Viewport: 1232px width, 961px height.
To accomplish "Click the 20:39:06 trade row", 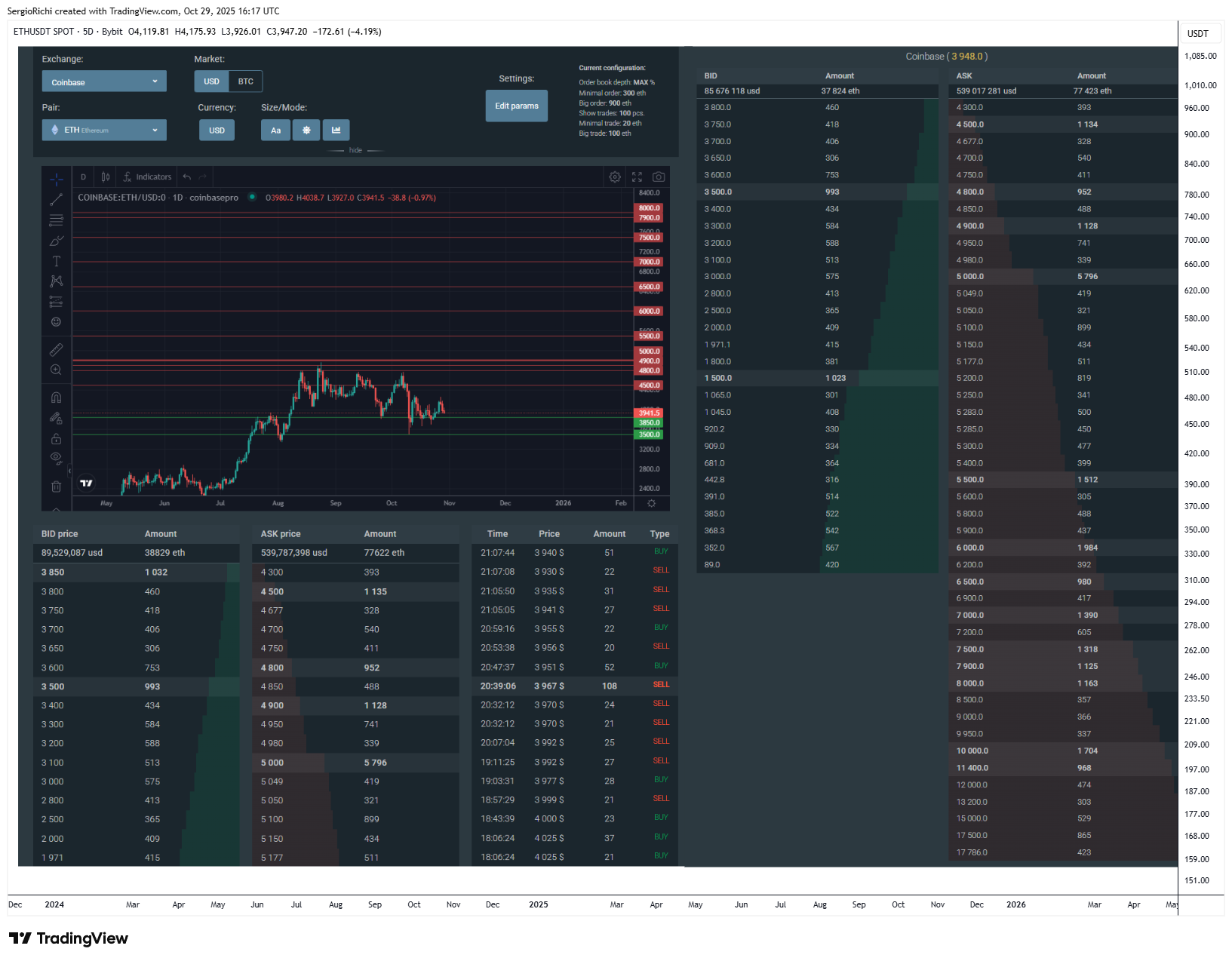I will 575,686.
